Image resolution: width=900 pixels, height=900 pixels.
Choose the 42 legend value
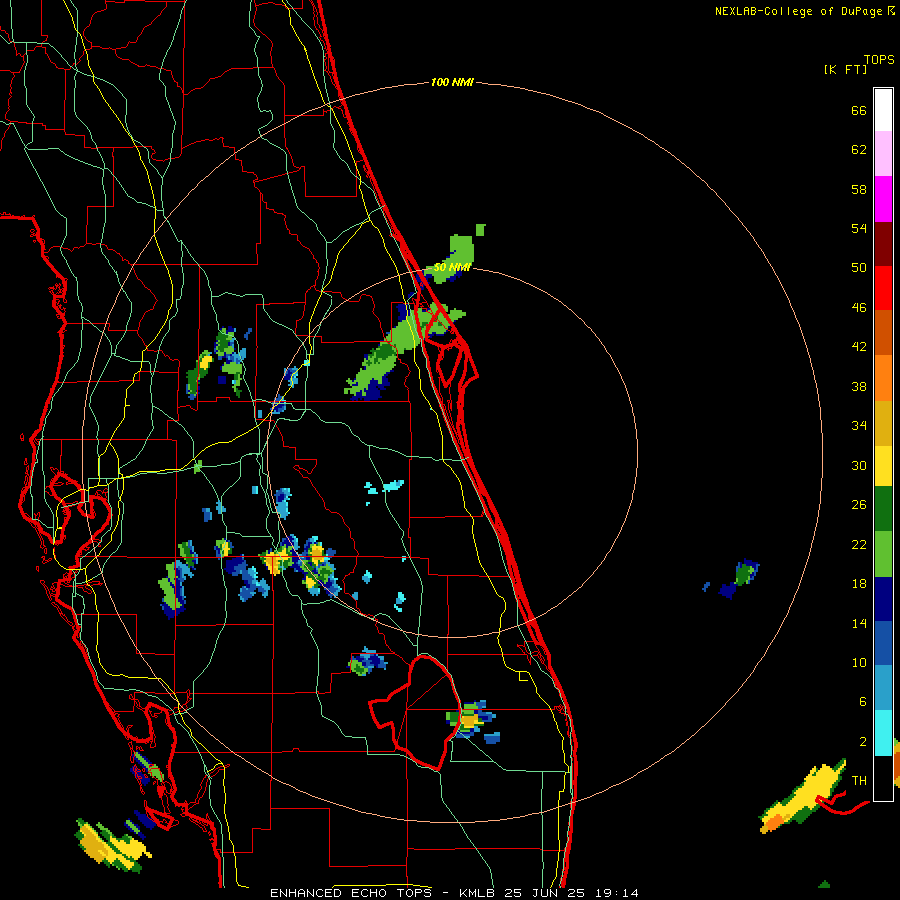(859, 347)
